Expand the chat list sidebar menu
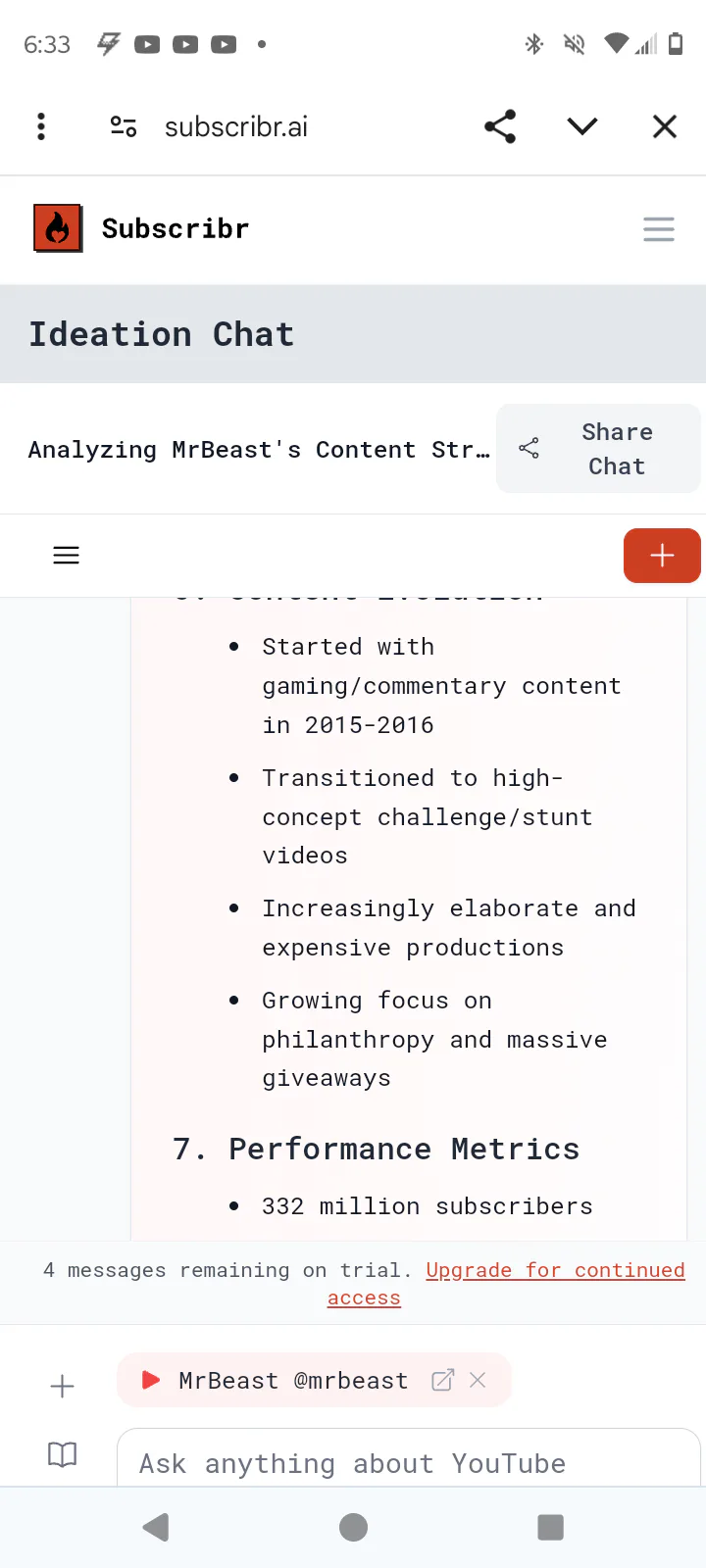The width and height of the screenshot is (706, 1568). coord(66,556)
